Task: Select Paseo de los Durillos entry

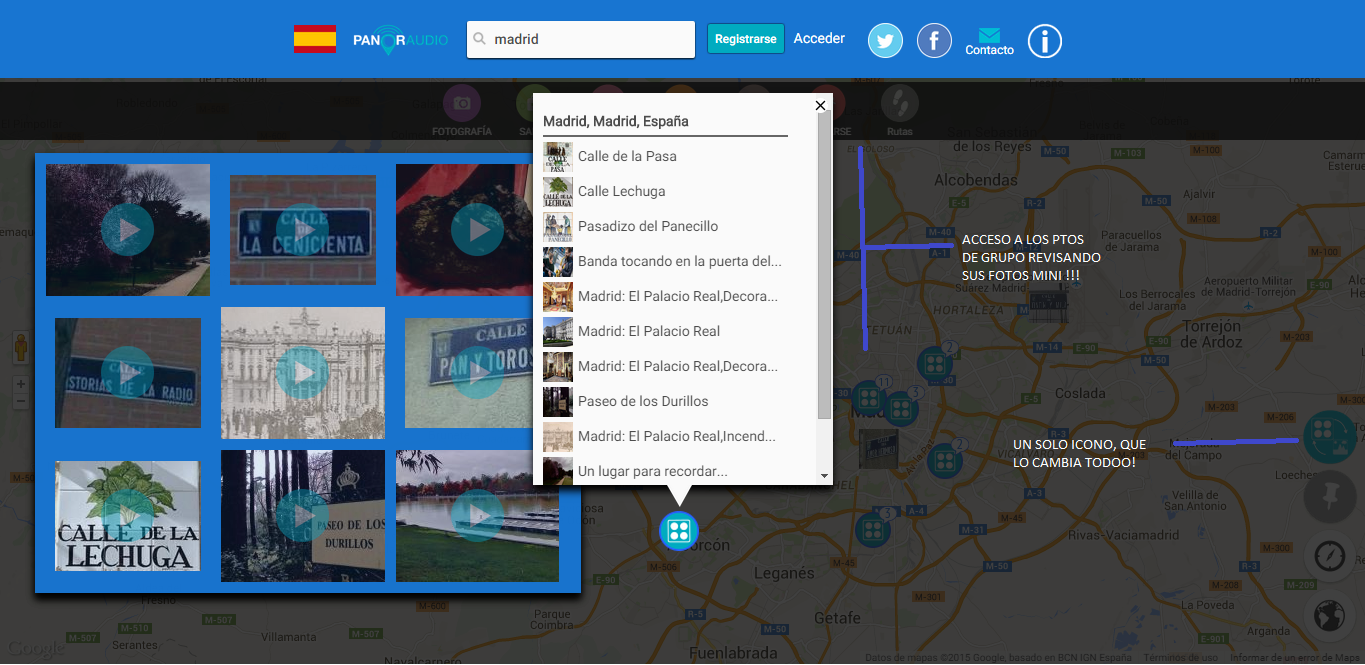Action: [643, 401]
